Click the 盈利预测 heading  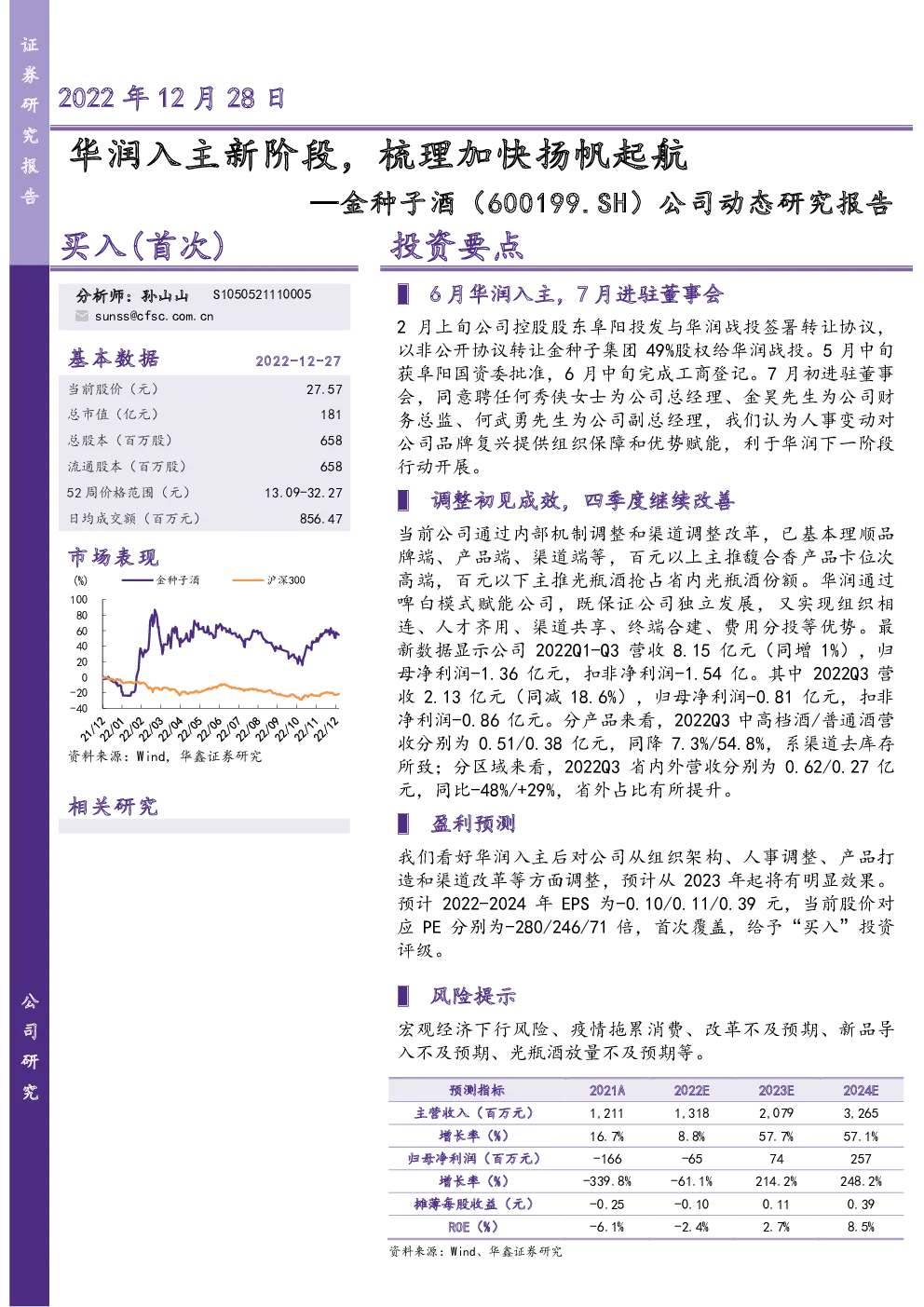tap(473, 824)
